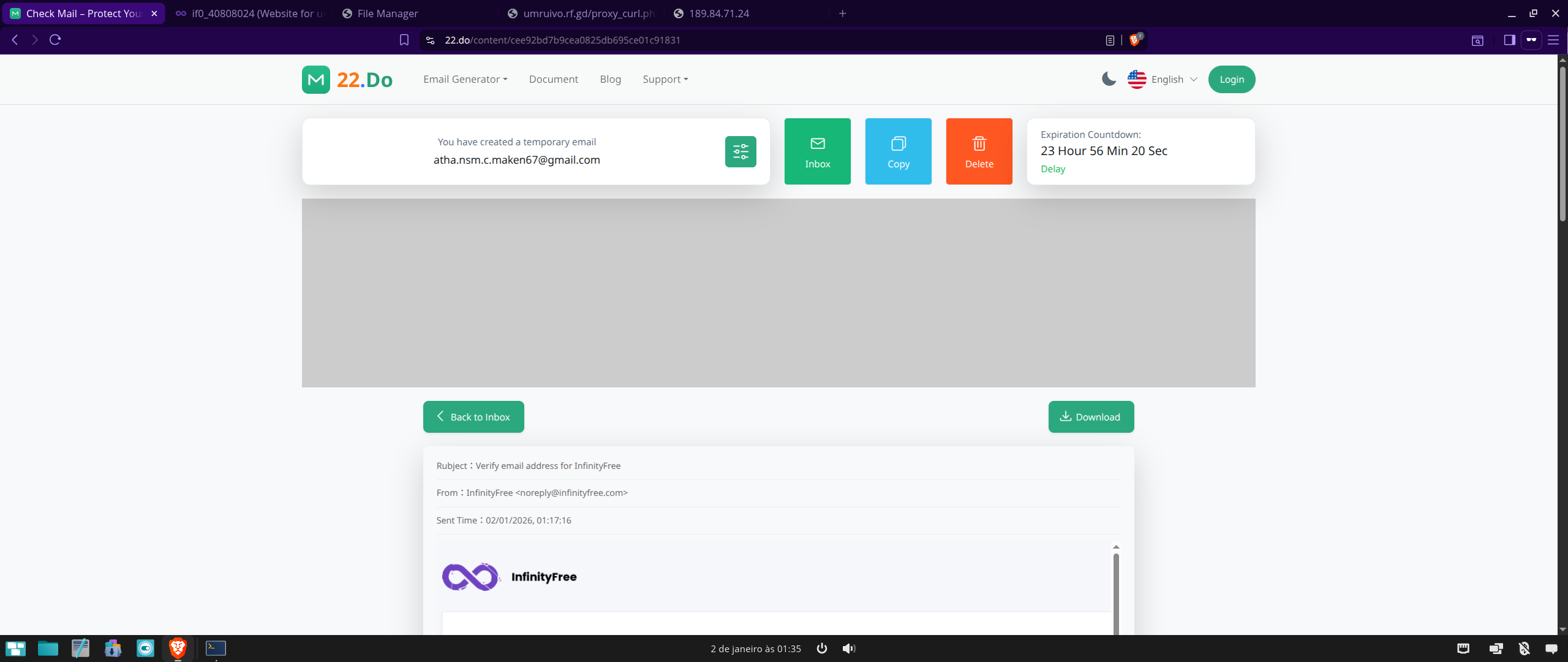Expand the Support menu
The width and height of the screenshot is (1568, 662).
tap(665, 79)
